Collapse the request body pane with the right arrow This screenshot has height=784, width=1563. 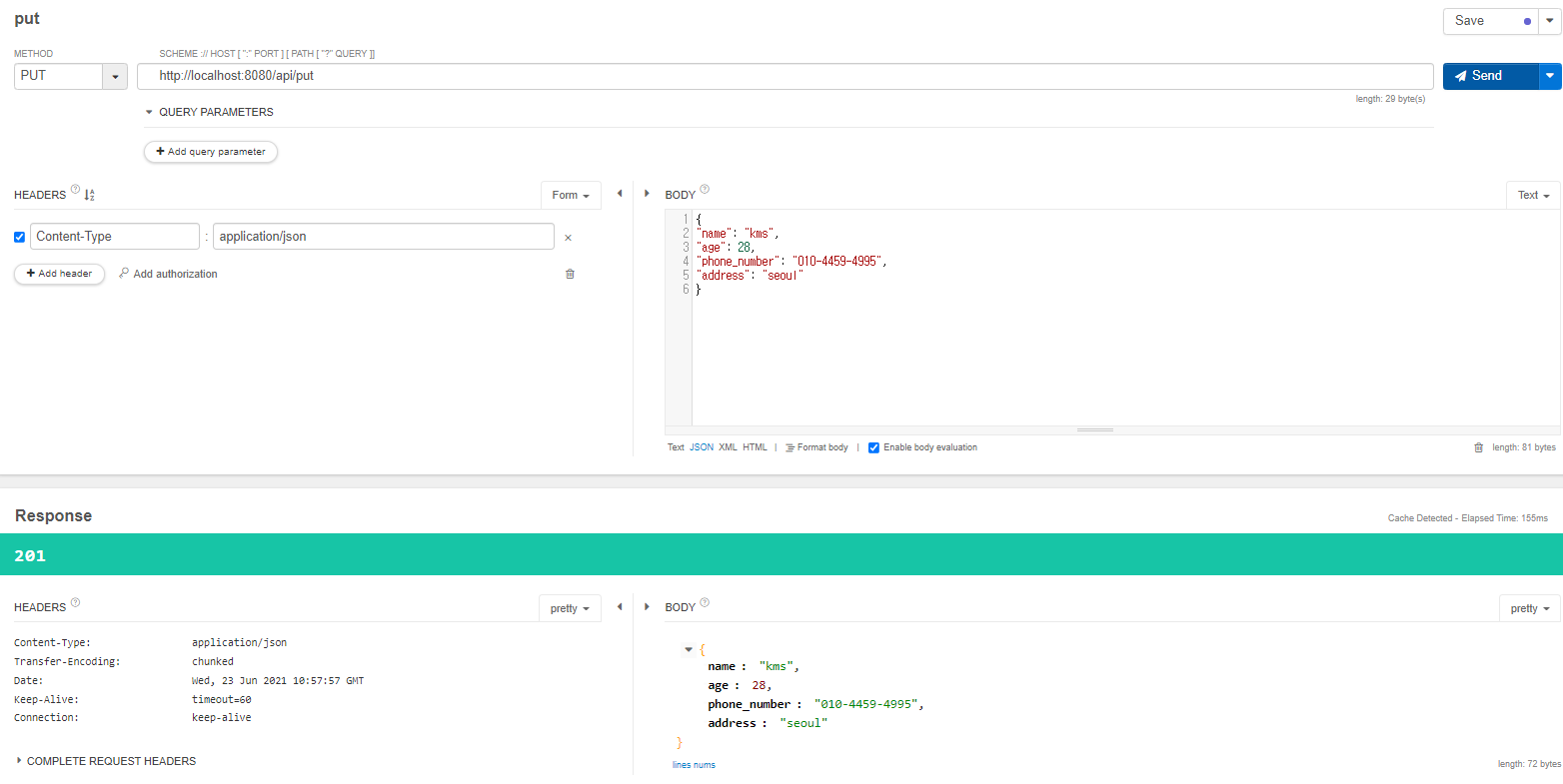(x=647, y=194)
